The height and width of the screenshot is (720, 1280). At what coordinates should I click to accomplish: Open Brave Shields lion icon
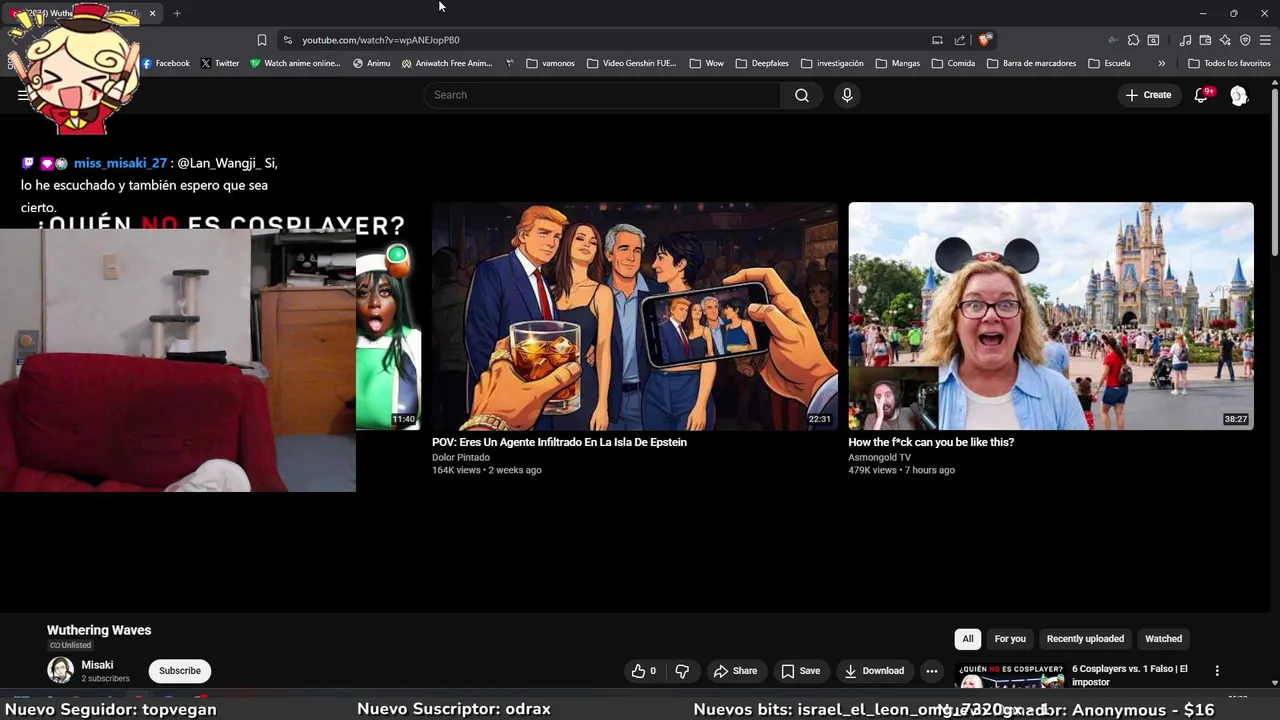(985, 40)
